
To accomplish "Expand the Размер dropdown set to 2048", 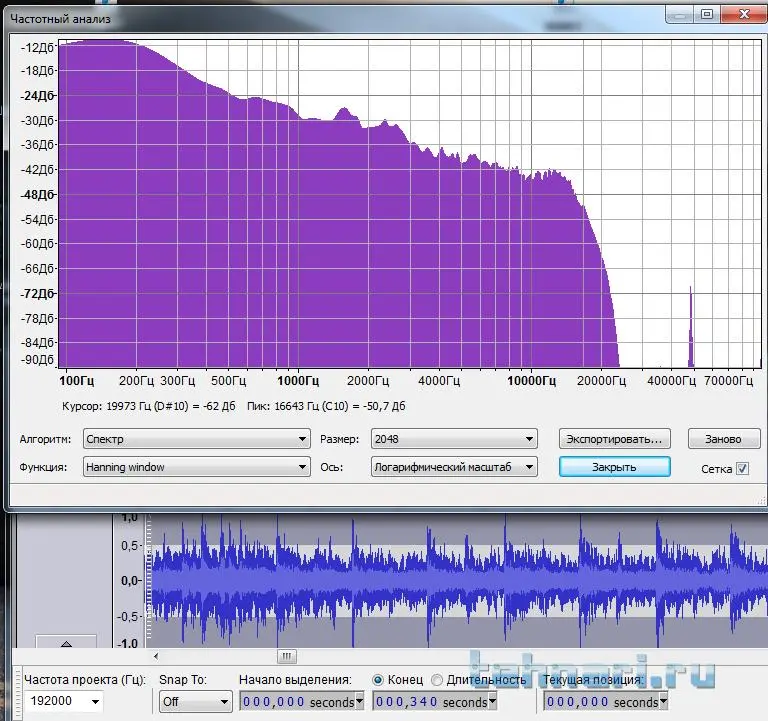I will 453,439.
